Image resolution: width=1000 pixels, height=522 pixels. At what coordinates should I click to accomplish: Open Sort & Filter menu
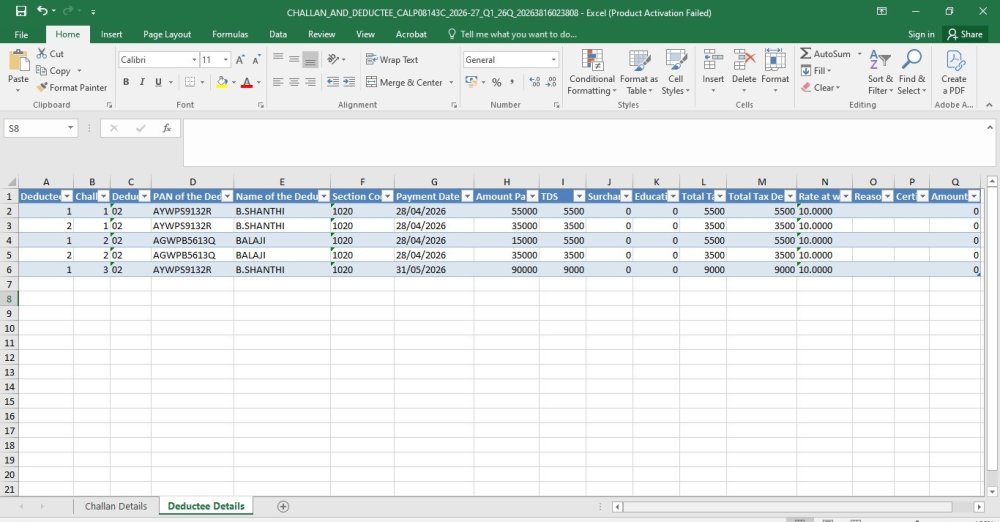tap(880, 72)
